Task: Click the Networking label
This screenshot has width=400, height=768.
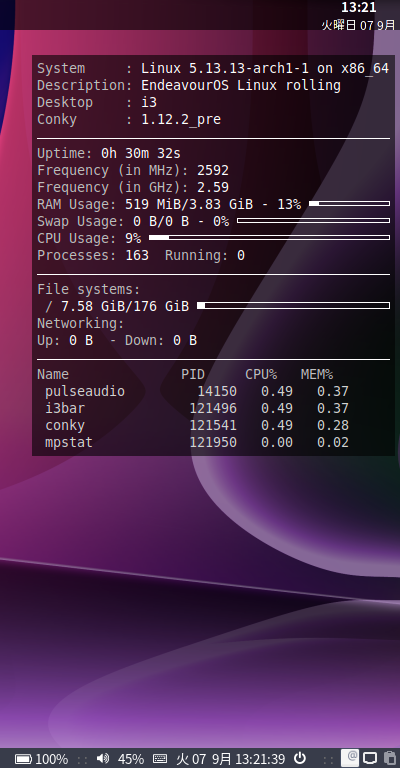Action: pyautogui.click(x=81, y=324)
